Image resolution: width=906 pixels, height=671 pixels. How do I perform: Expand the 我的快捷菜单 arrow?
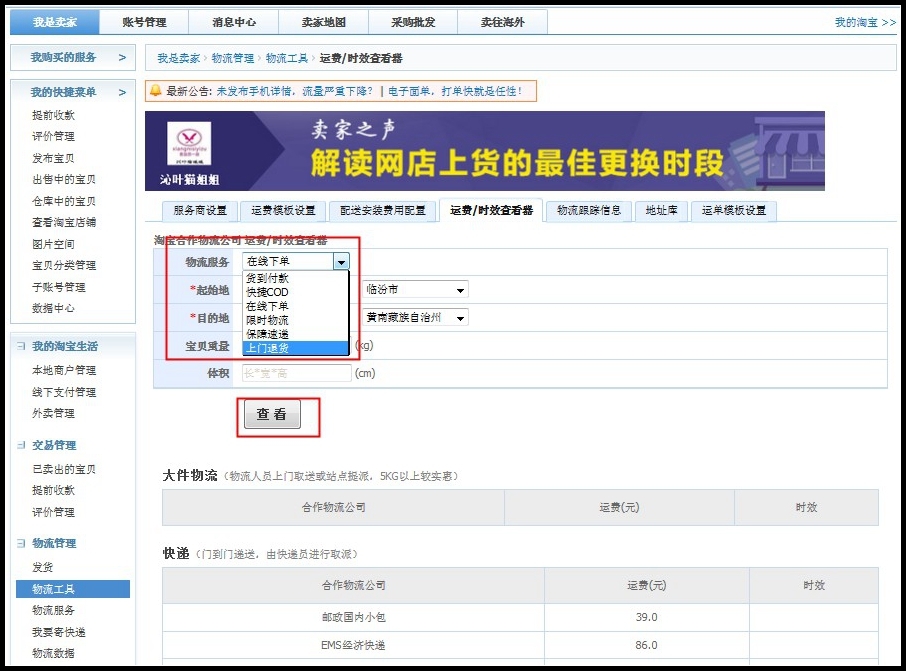tap(122, 92)
